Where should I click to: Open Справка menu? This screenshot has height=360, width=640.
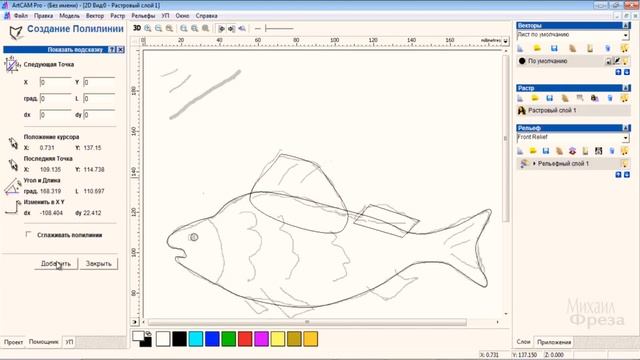[x=207, y=16]
